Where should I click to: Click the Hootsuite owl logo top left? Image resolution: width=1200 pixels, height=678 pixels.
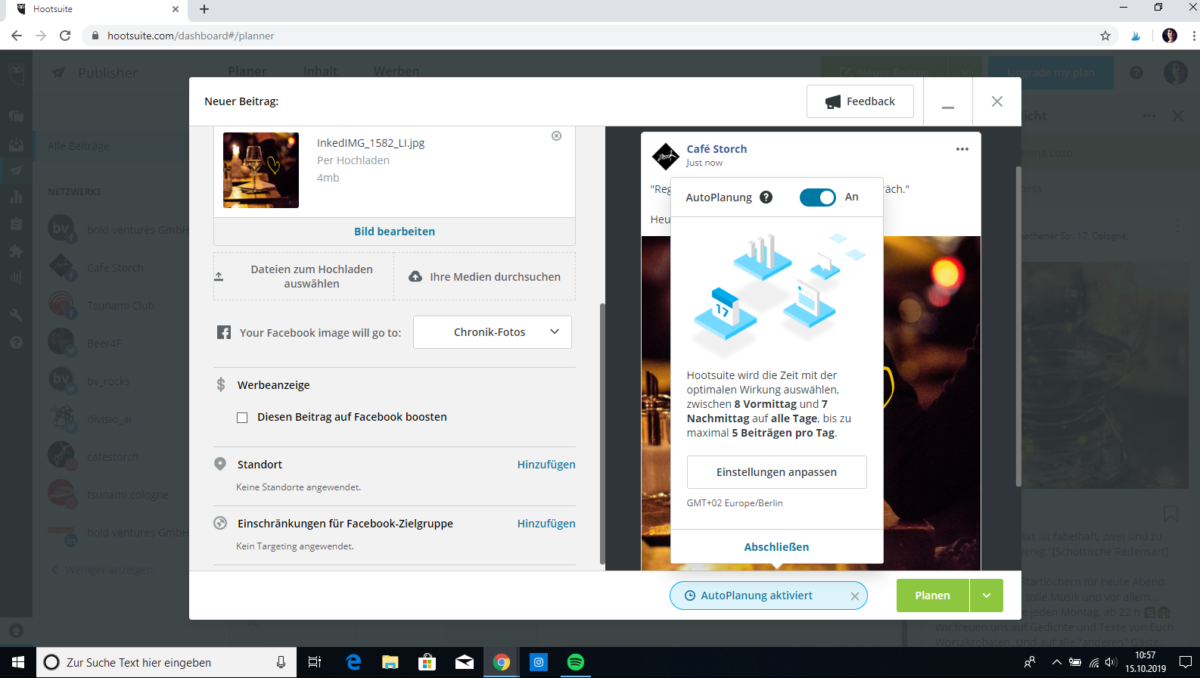pyautogui.click(x=16, y=75)
